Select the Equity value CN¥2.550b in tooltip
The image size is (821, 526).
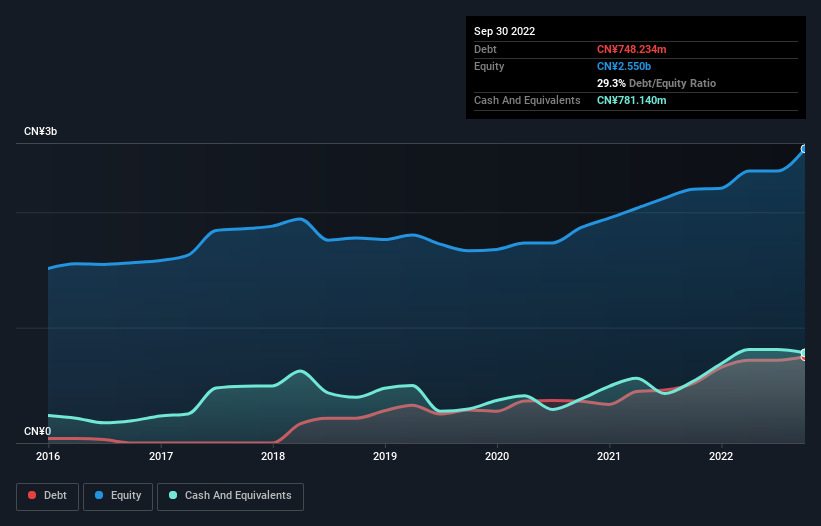[624, 66]
